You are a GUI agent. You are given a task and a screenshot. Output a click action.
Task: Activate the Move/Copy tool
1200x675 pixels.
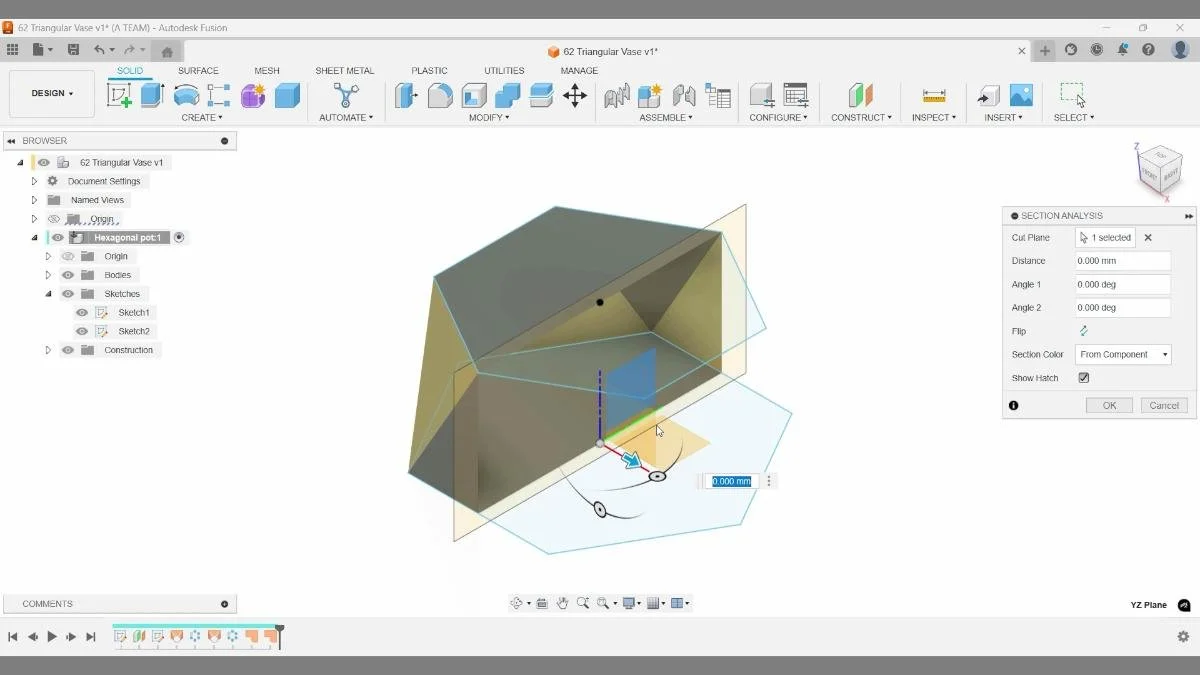[576, 95]
